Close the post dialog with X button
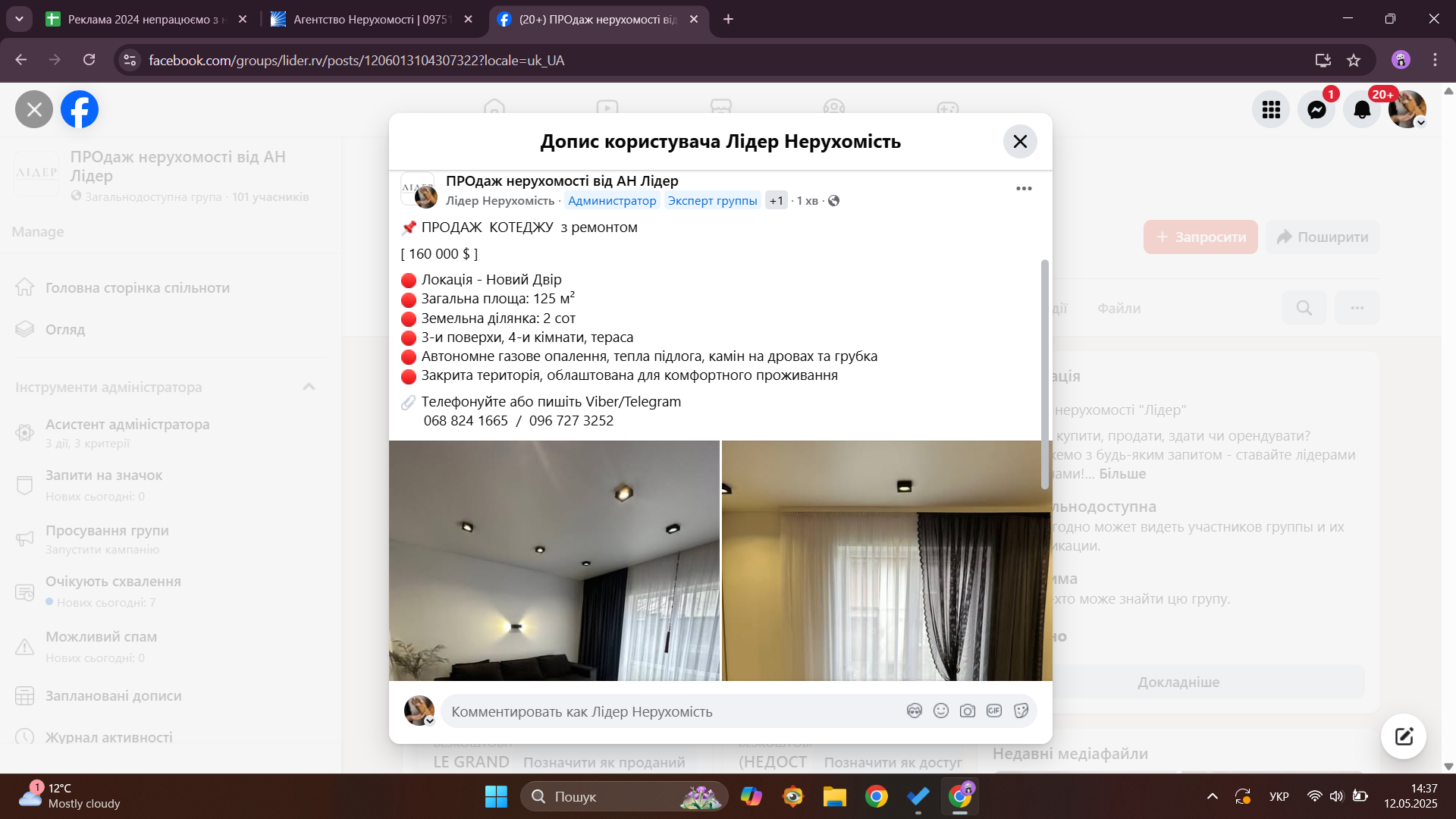 click(x=1020, y=142)
